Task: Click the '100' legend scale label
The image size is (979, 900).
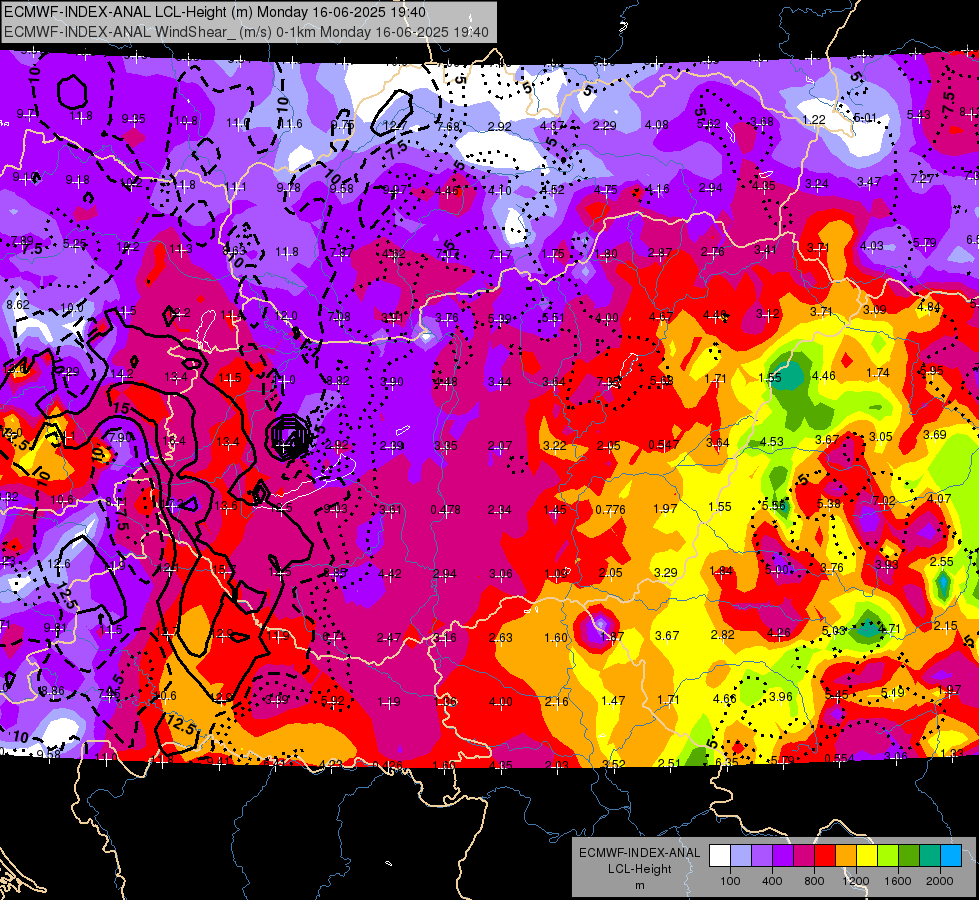Action: [730, 881]
